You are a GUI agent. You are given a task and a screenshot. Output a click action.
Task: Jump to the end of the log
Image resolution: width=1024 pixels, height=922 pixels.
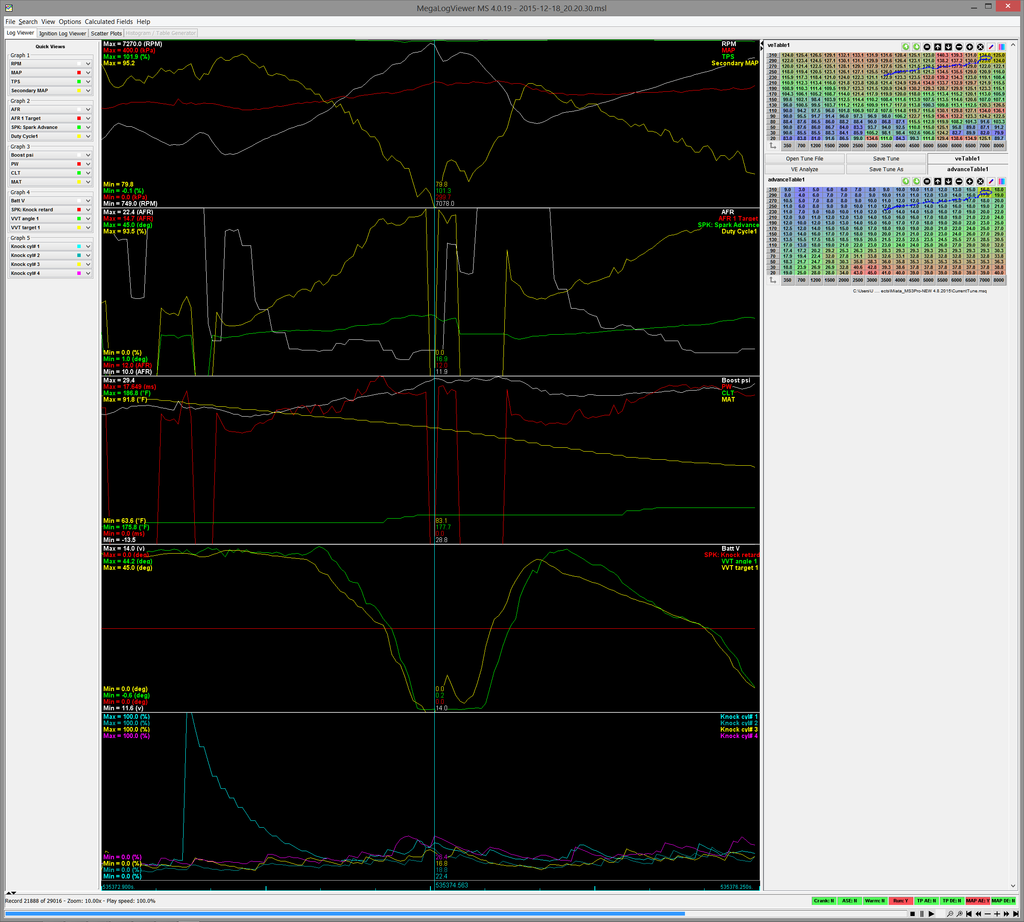pyautogui.click(x=1015, y=914)
